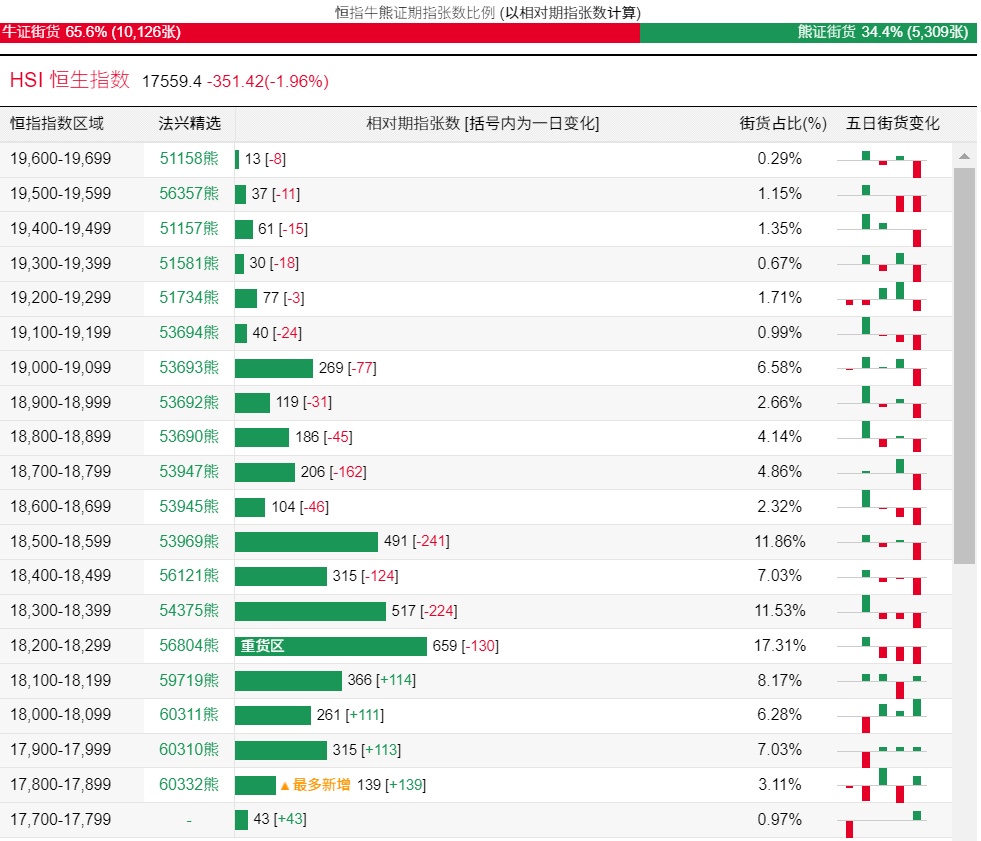
Task: Open warrant link 53969熊
Action: [x=189, y=541]
